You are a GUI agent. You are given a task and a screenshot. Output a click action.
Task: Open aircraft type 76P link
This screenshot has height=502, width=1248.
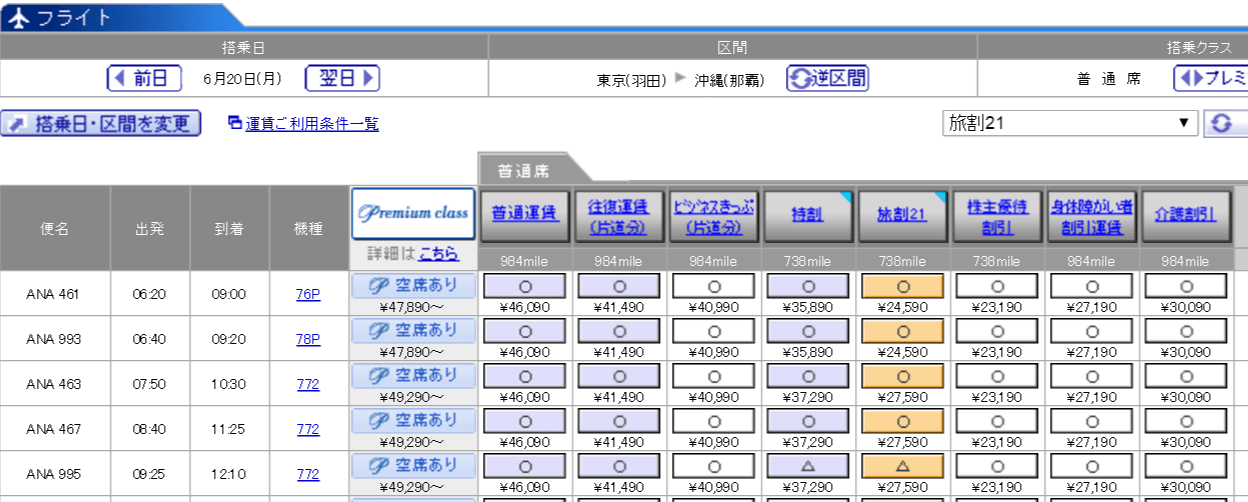pos(308,294)
